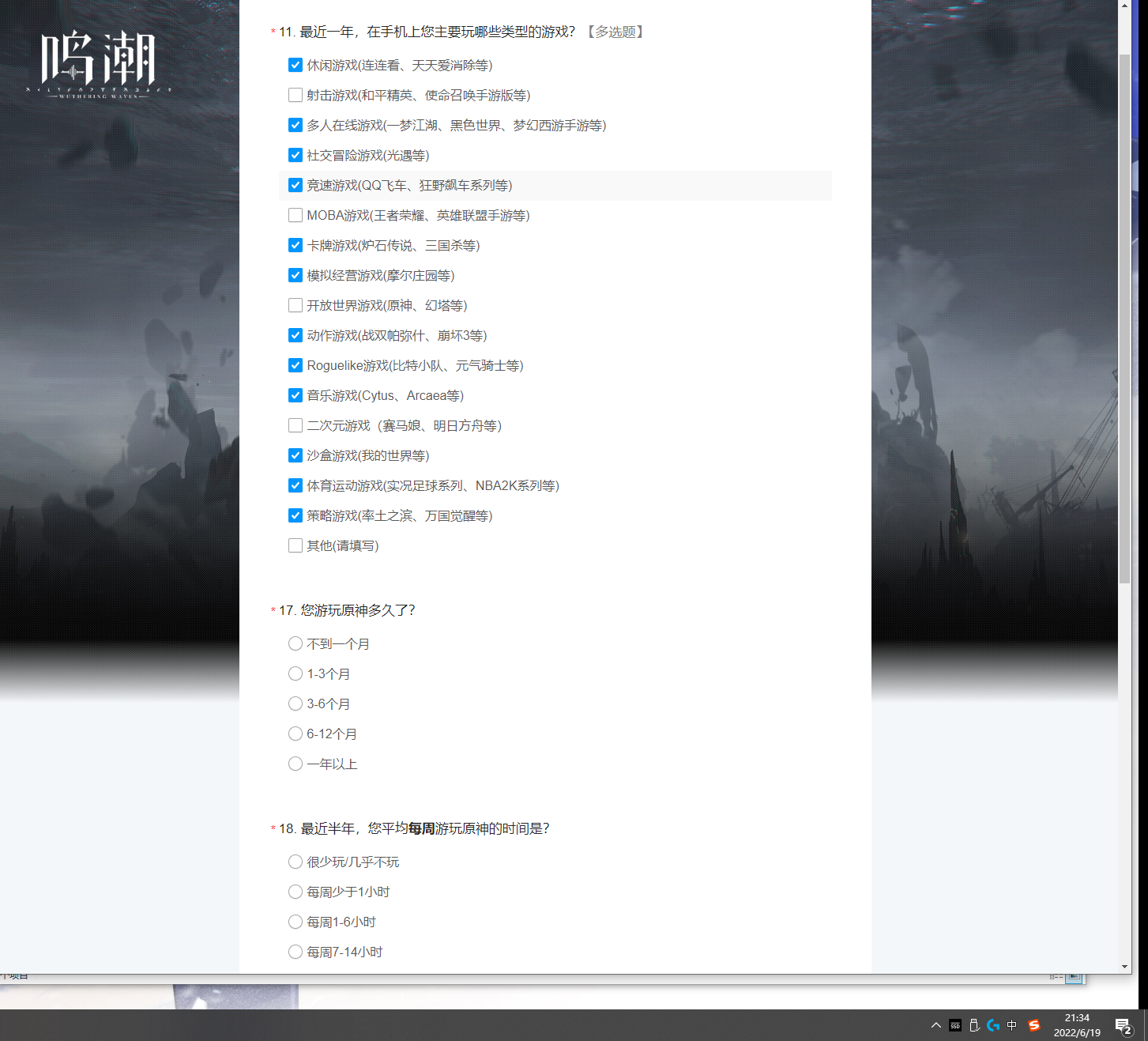Click question 17 title 您游玩原神多久了
This screenshot has height=1041, width=1148.
tap(347, 610)
